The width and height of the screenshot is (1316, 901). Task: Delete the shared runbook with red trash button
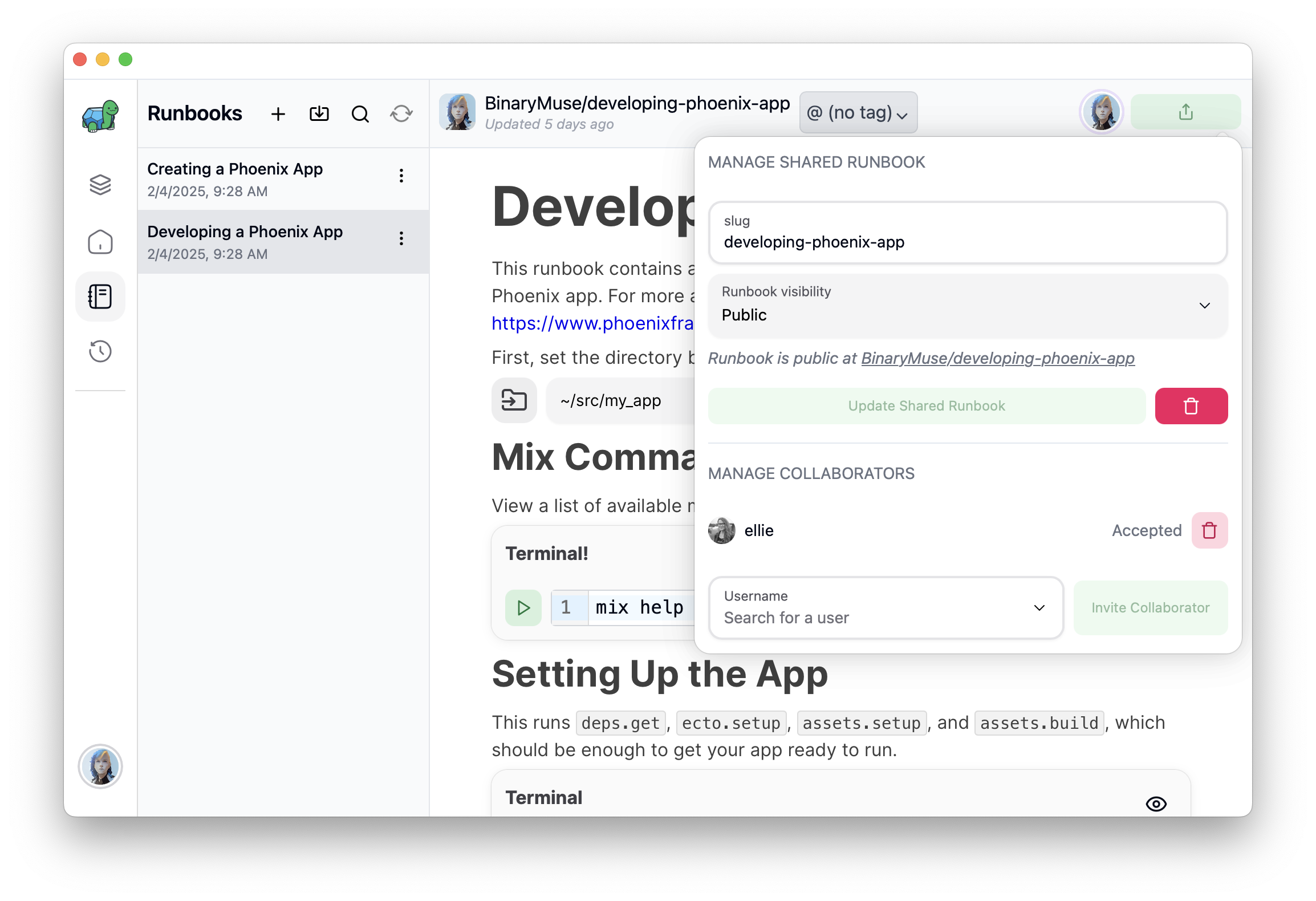pyautogui.click(x=1191, y=406)
